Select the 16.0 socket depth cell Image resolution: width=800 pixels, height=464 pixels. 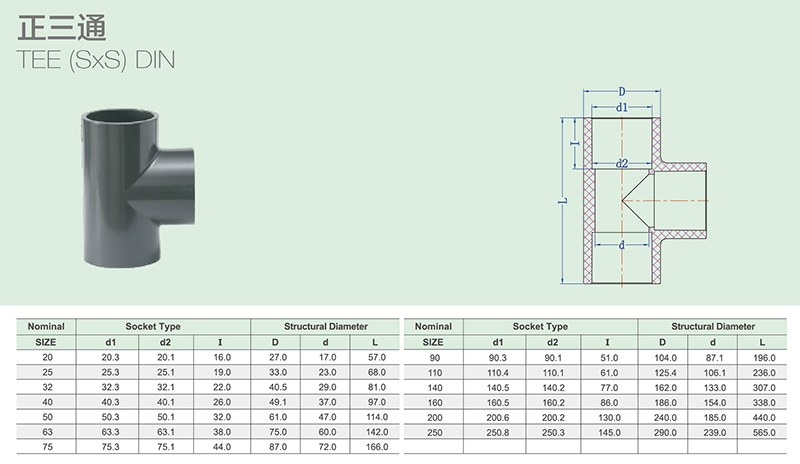(222, 356)
